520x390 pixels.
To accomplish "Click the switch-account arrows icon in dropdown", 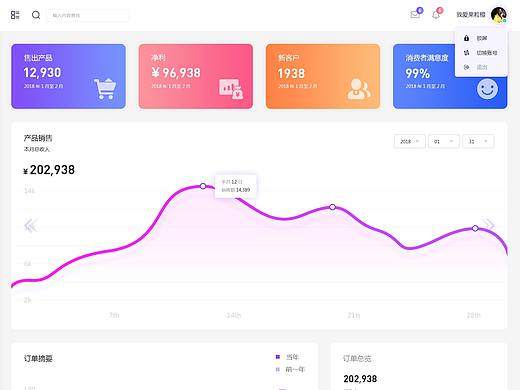I will tap(466, 53).
